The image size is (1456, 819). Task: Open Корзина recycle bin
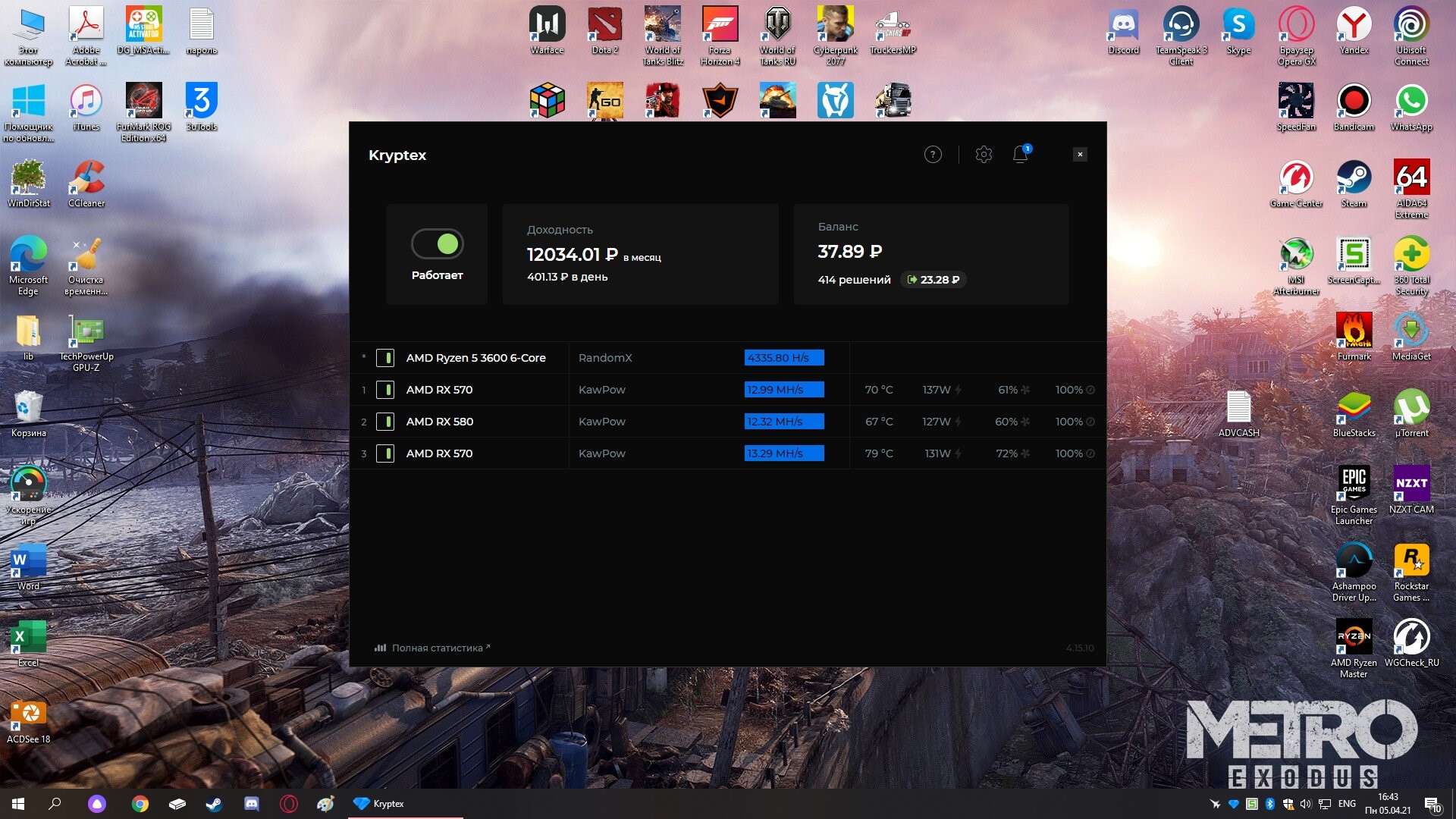[x=28, y=413]
